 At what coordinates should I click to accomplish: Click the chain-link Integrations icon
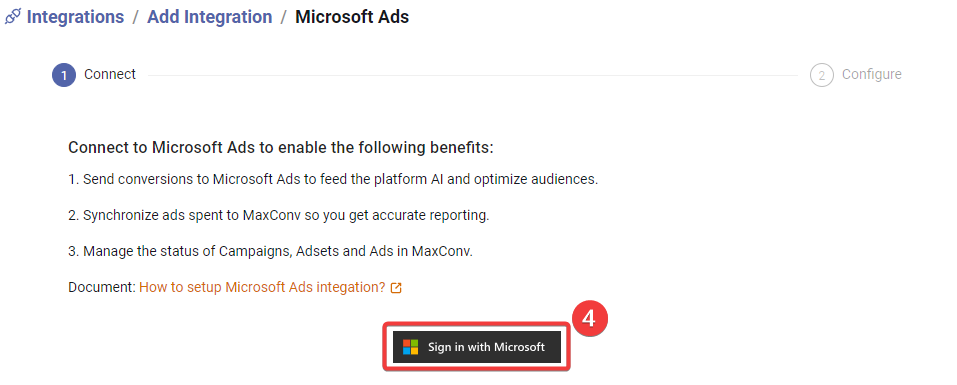pyautogui.click(x=12, y=17)
